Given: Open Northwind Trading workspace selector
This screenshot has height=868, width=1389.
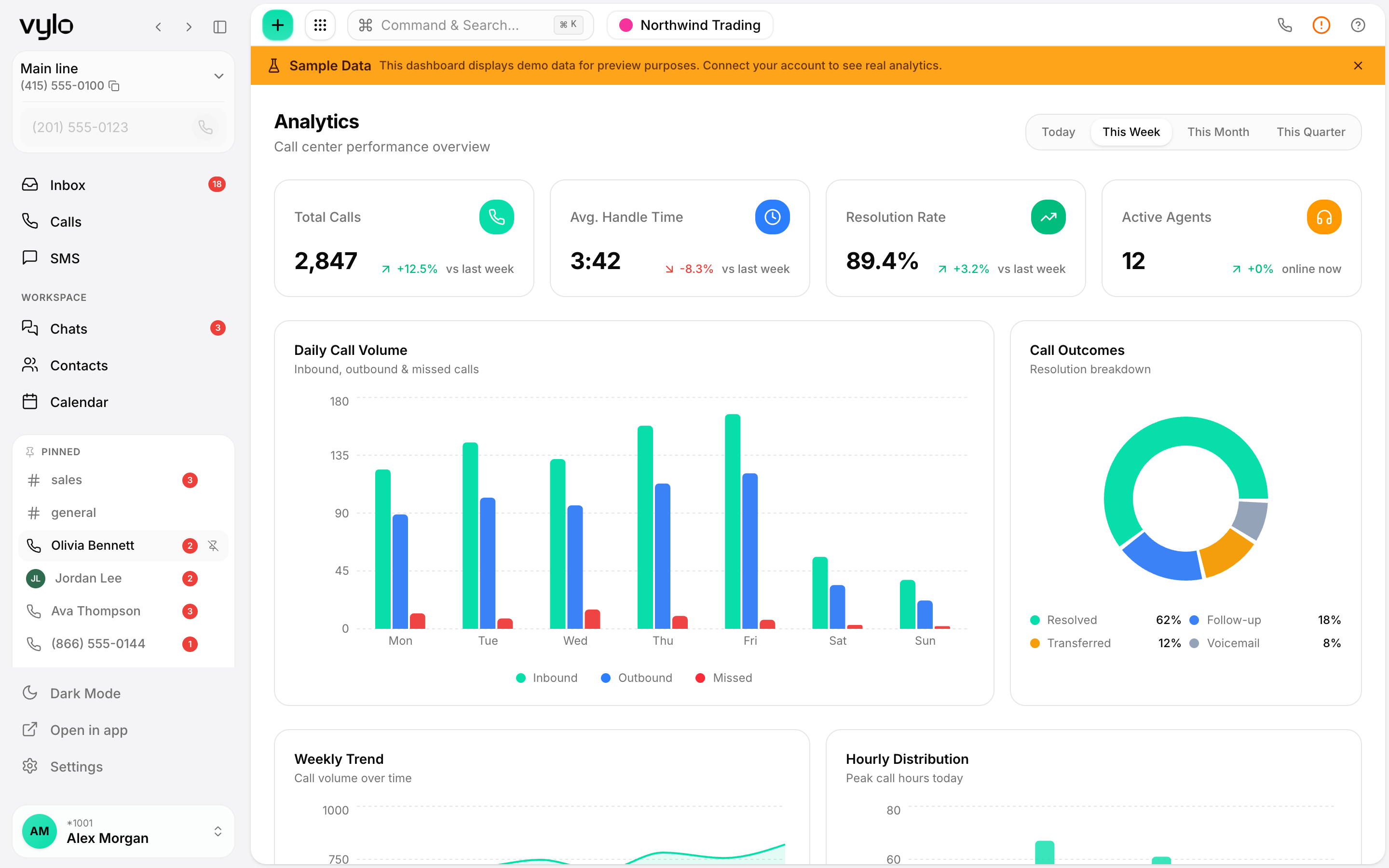Looking at the screenshot, I should [690, 25].
